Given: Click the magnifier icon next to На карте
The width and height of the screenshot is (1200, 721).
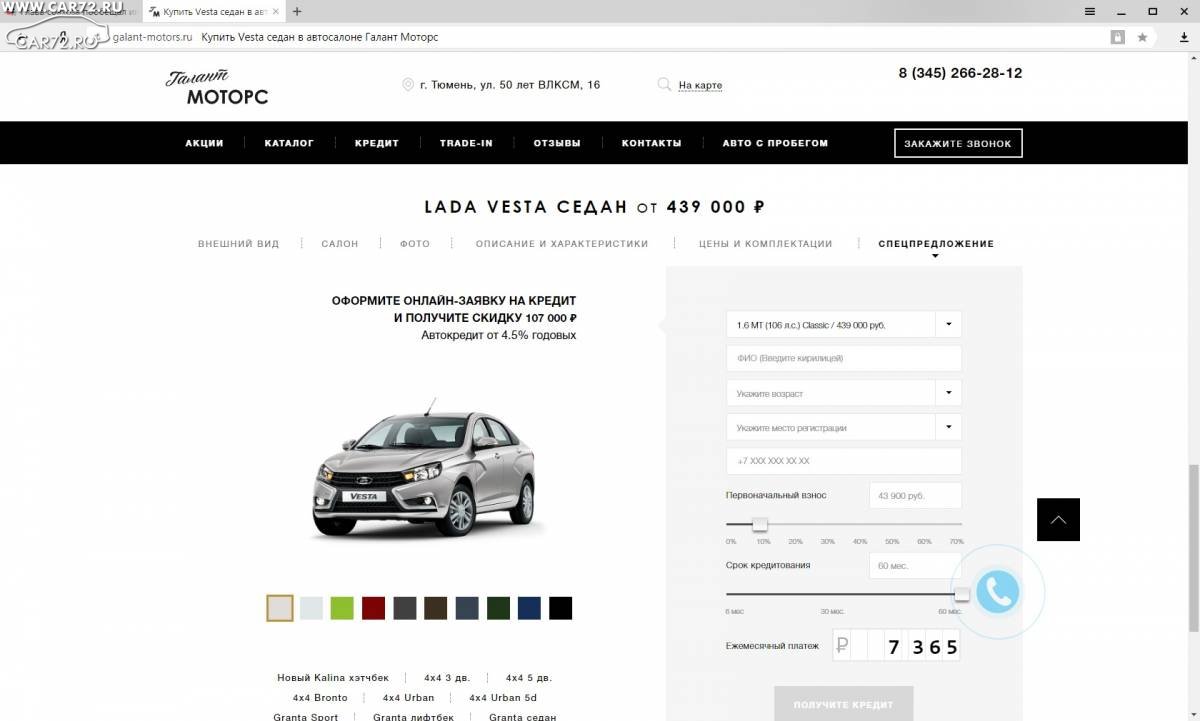Looking at the screenshot, I should [x=664, y=85].
